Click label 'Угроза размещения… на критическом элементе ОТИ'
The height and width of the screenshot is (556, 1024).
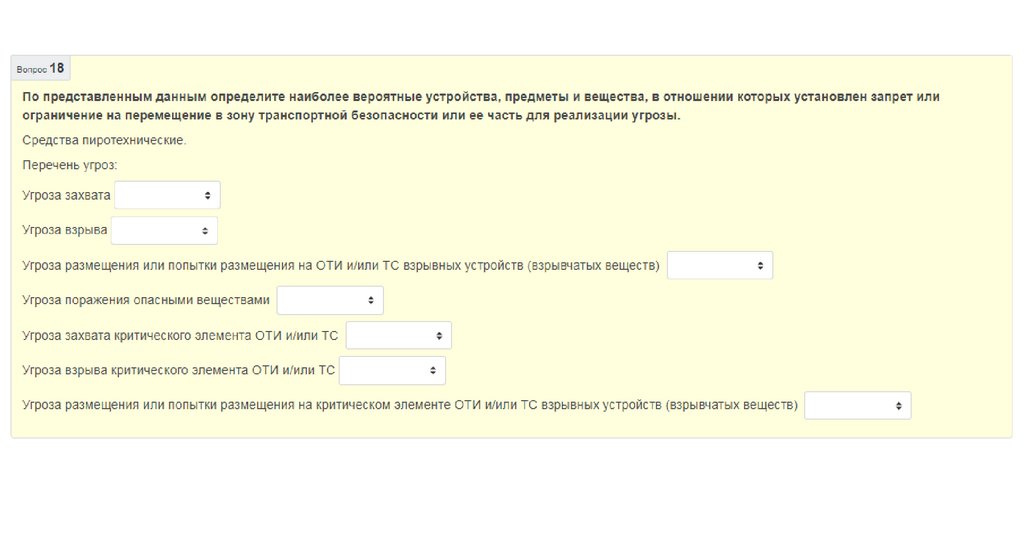tap(410, 405)
